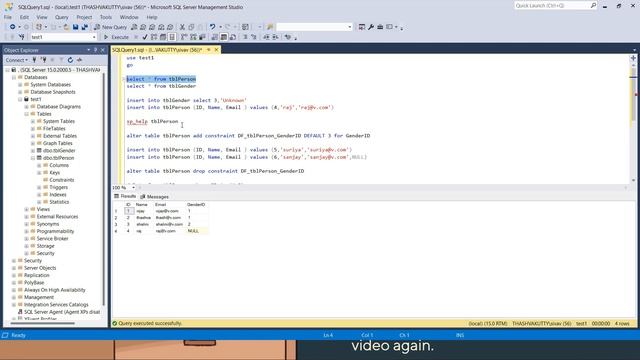
Task: Select the Constraints folder in the tree
Action: [x=62, y=180]
